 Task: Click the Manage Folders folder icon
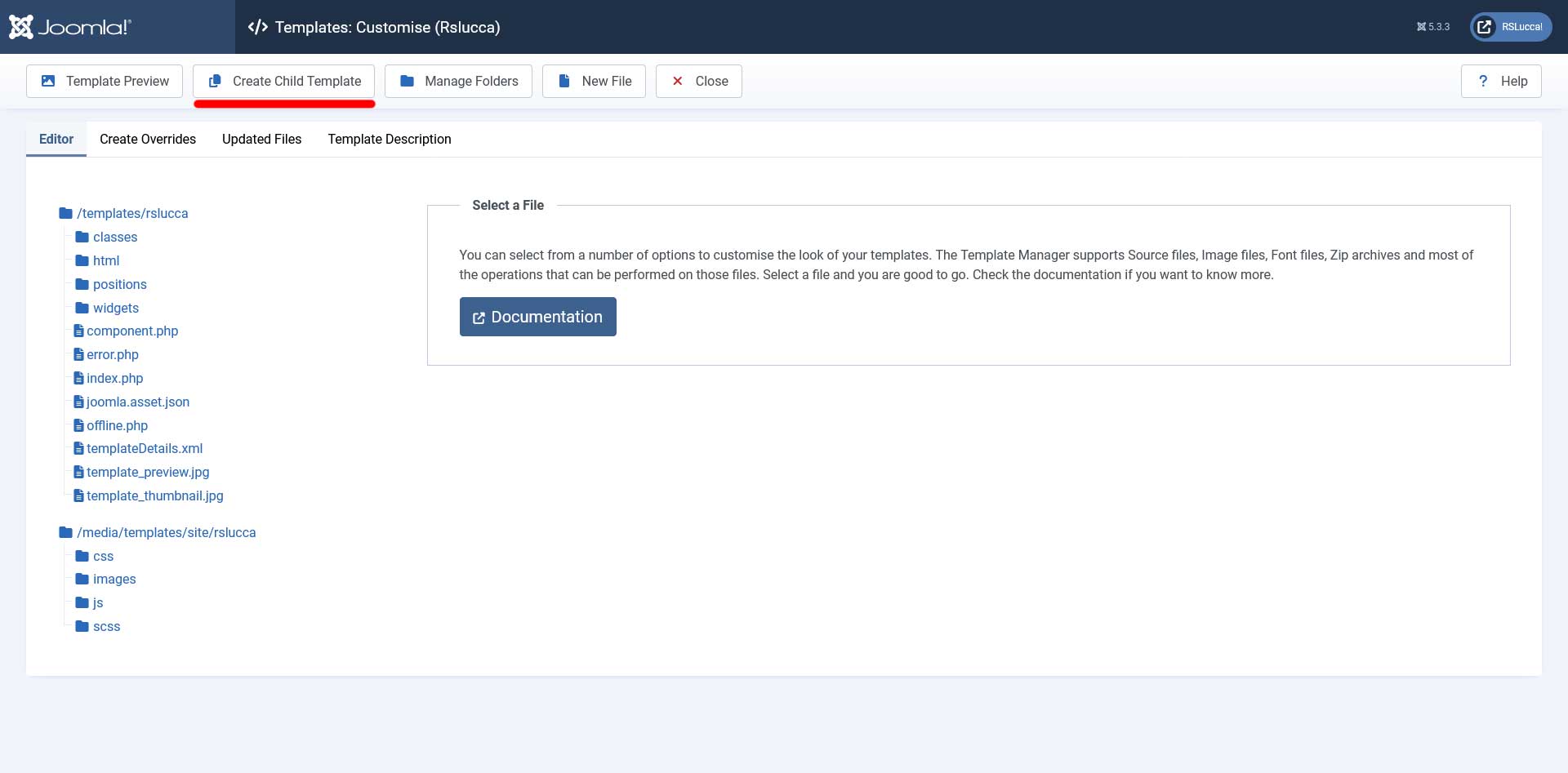point(407,81)
